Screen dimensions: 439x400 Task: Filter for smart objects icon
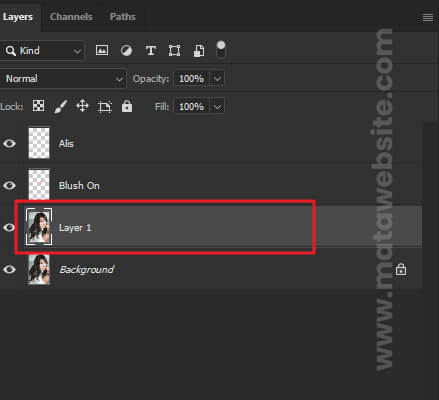click(x=199, y=51)
